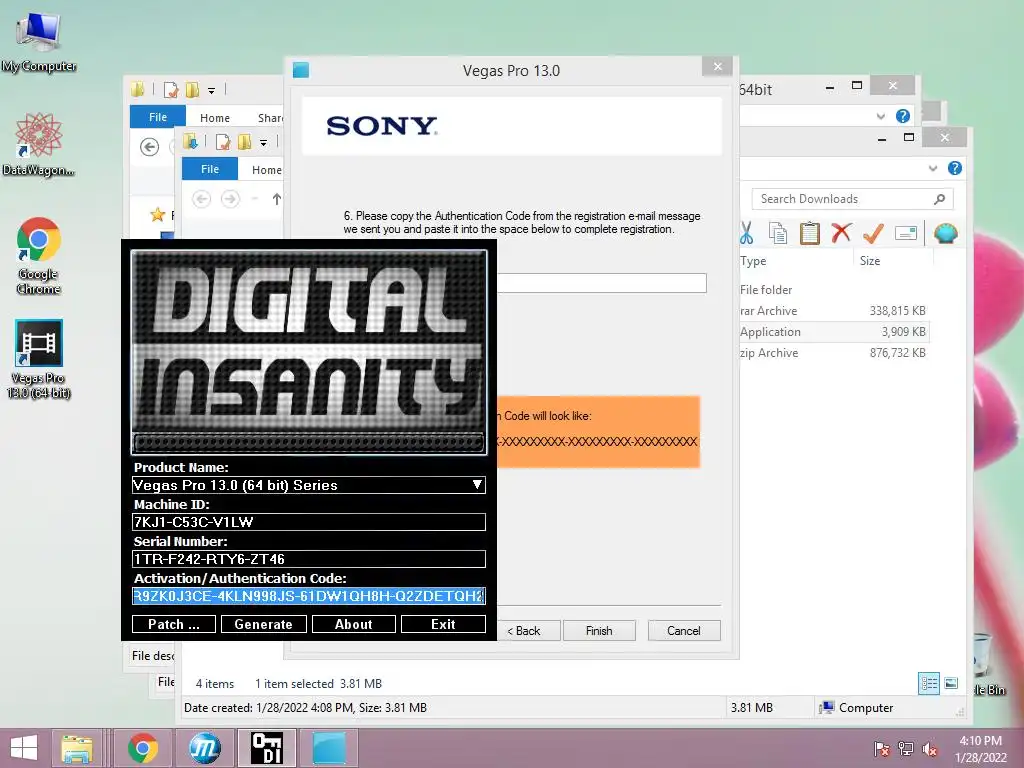This screenshot has height=768, width=1024.
Task: Click the Patch button in the keygen
Action: click(x=174, y=624)
